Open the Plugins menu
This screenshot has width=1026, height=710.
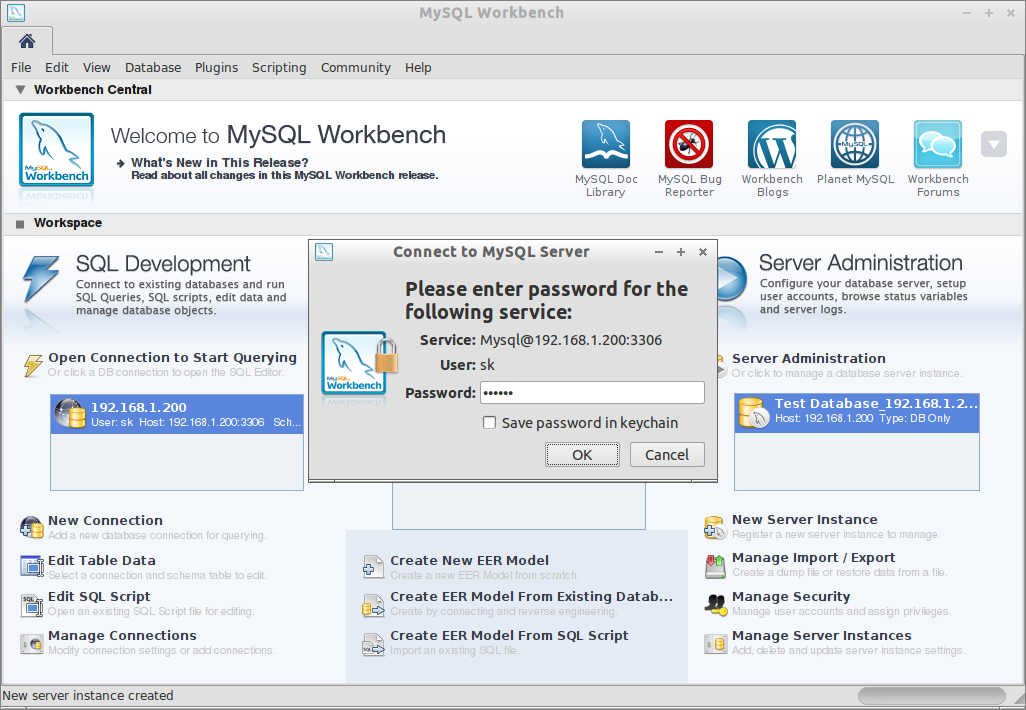216,67
